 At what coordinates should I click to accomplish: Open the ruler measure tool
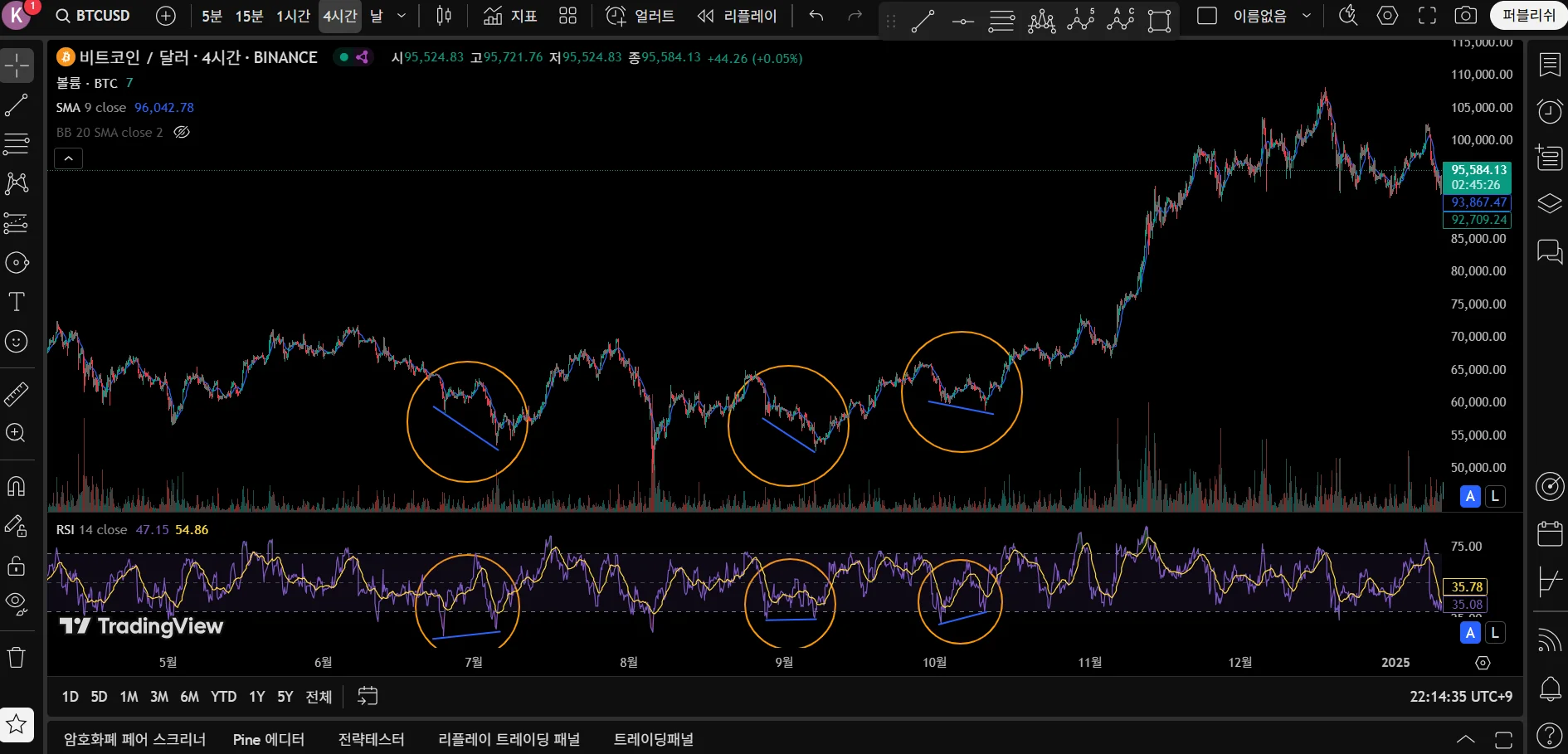coord(17,394)
